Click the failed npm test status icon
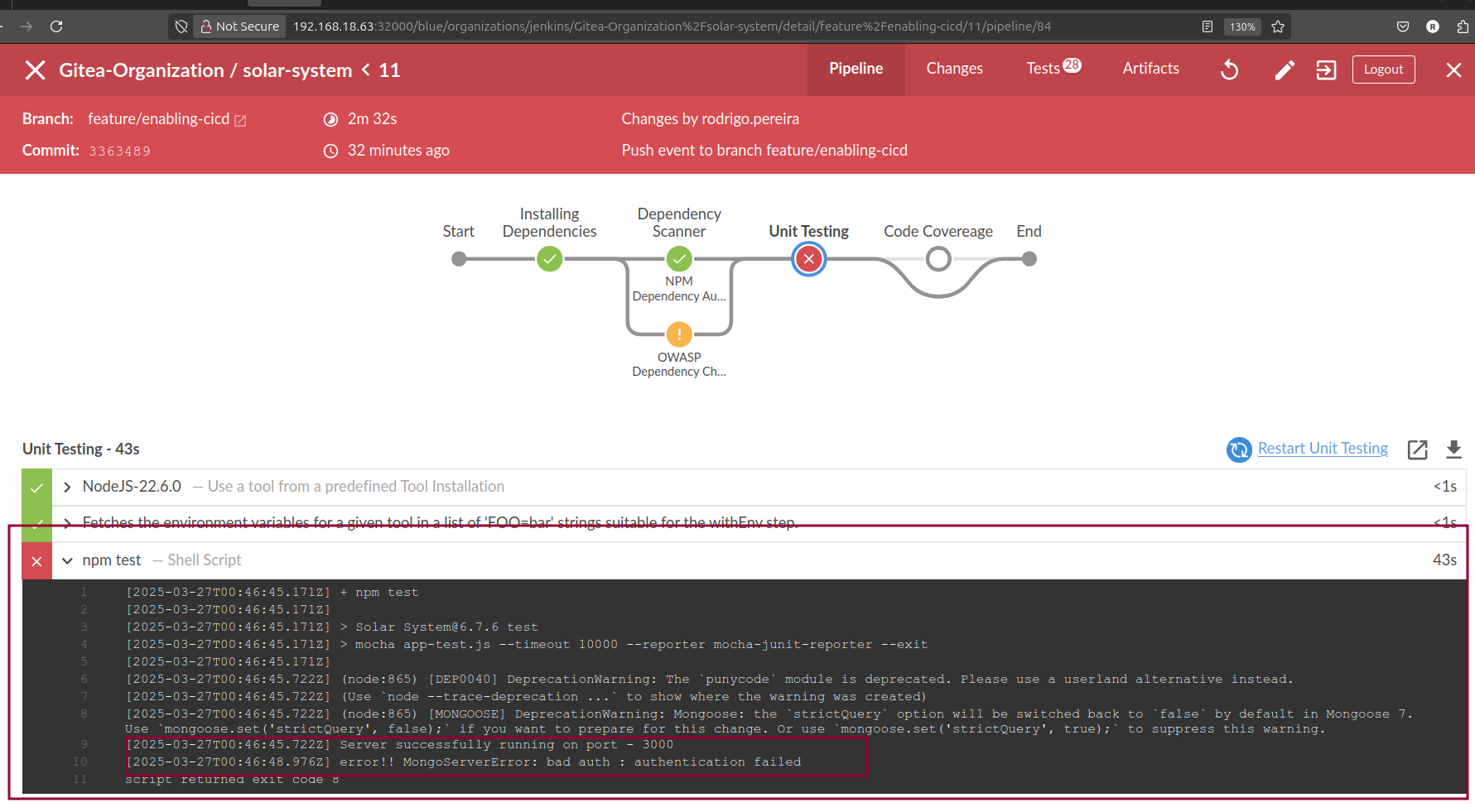 36,561
